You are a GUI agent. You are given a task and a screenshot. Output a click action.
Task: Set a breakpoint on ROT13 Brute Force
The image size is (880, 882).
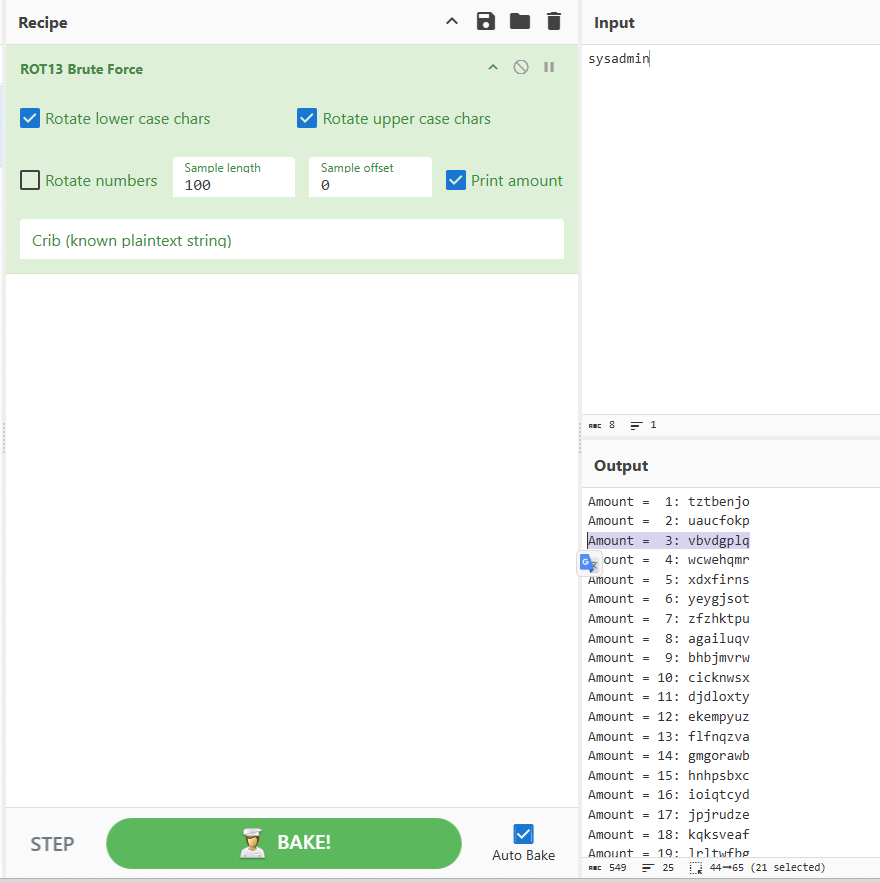549,68
